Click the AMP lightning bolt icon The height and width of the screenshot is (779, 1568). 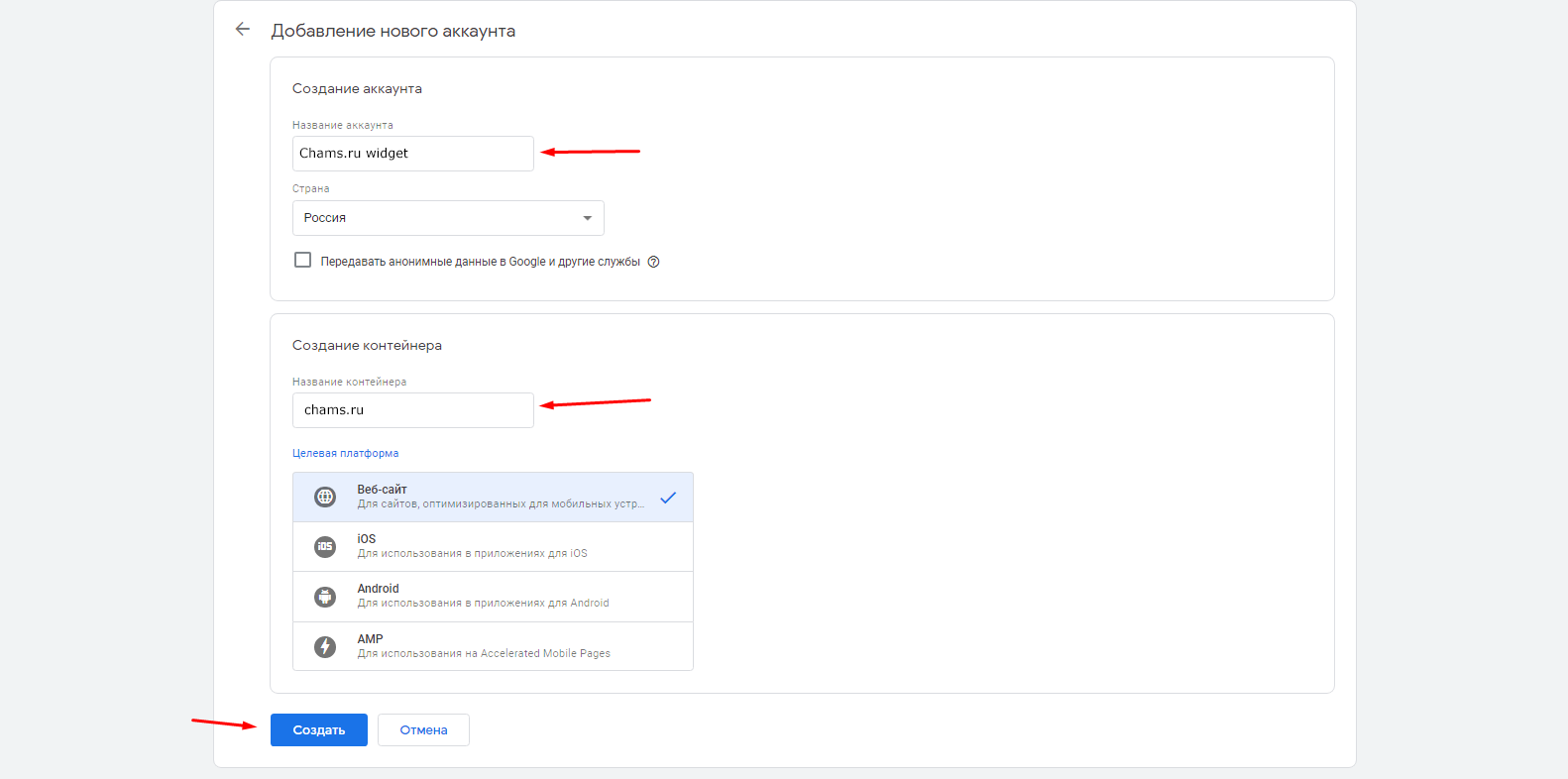pyautogui.click(x=325, y=646)
